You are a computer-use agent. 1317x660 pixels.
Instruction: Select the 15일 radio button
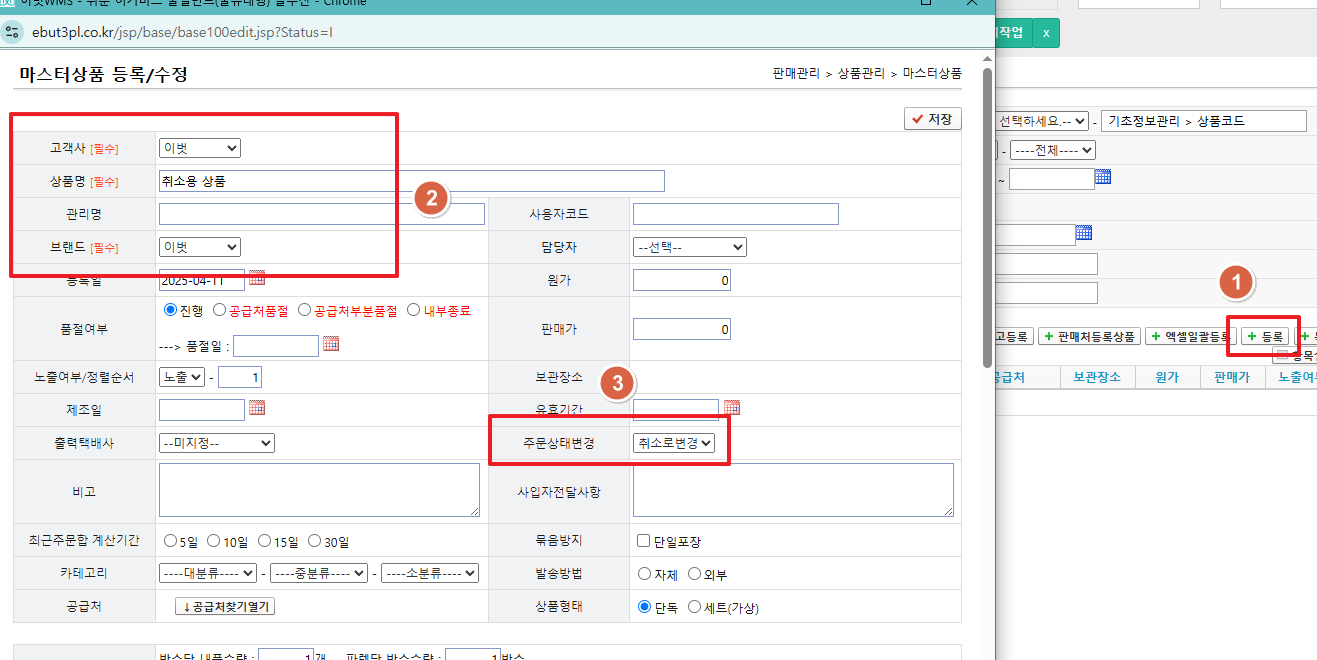click(x=265, y=541)
